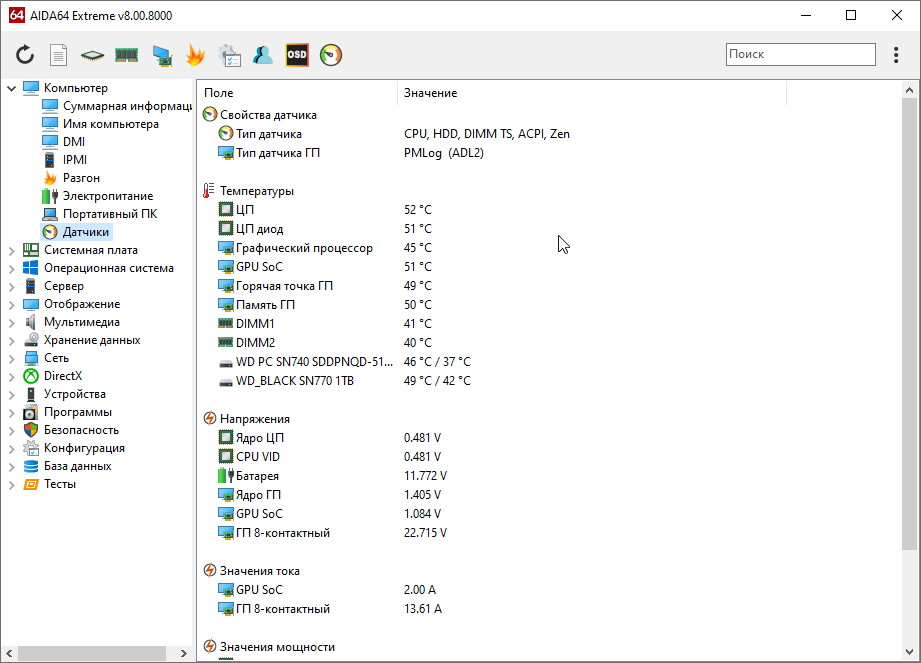
Task: Click the Refresh toolbar icon
Action: 25,55
